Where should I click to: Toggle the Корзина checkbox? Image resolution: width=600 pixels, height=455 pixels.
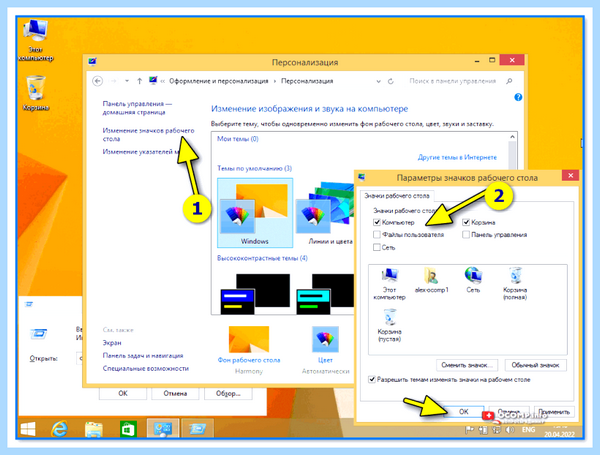pos(466,222)
